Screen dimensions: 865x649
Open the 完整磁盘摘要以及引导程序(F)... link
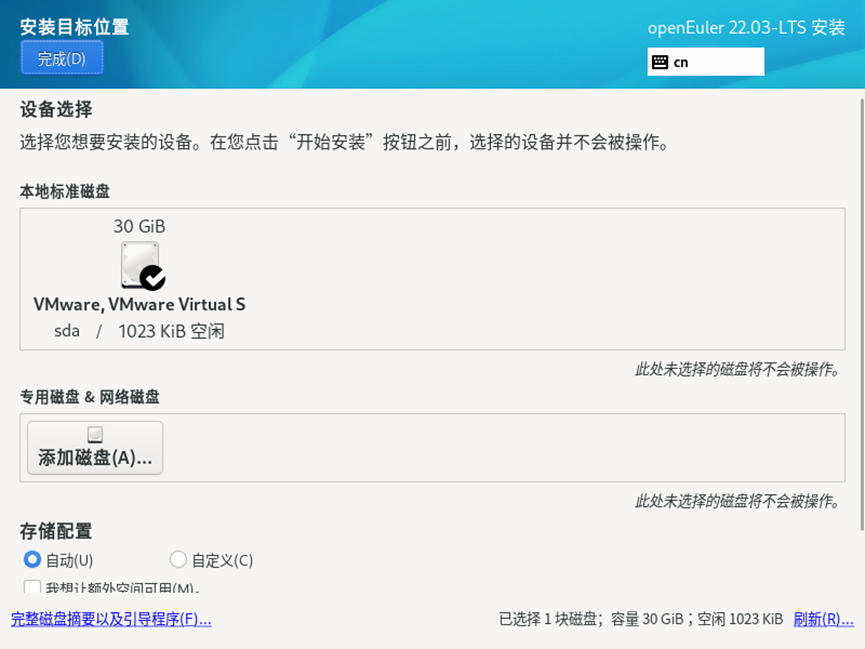(111, 619)
